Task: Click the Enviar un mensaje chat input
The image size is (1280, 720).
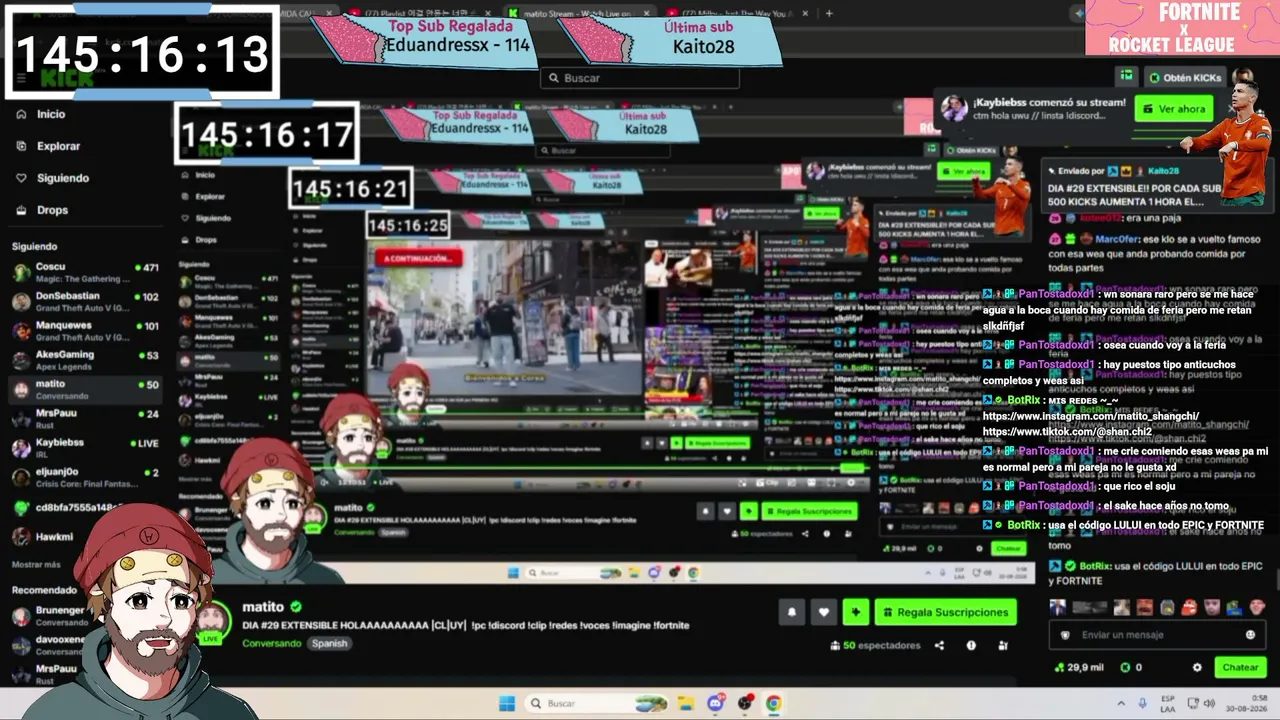Action: click(x=1158, y=635)
